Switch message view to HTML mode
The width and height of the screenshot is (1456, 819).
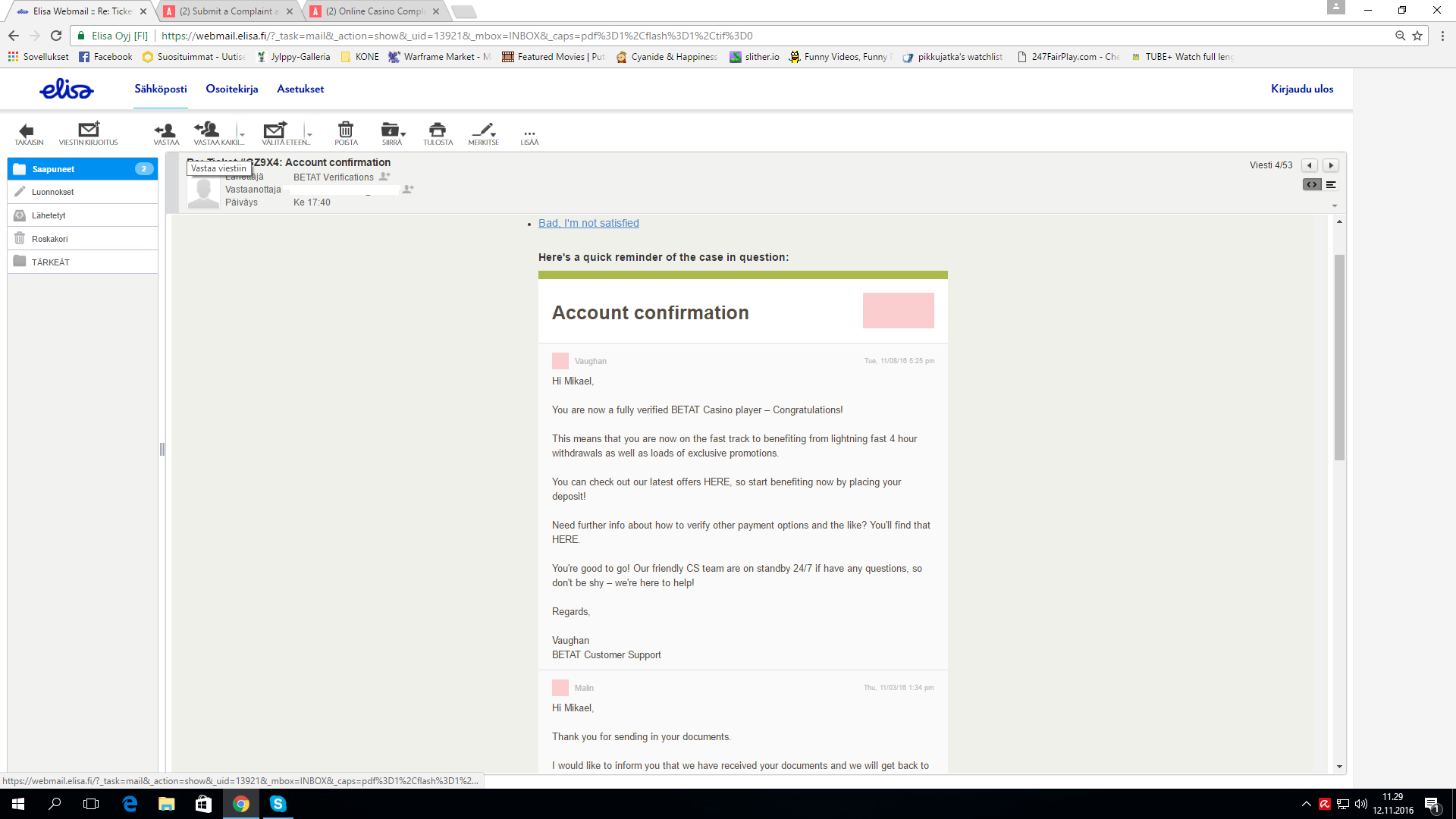click(1312, 185)
